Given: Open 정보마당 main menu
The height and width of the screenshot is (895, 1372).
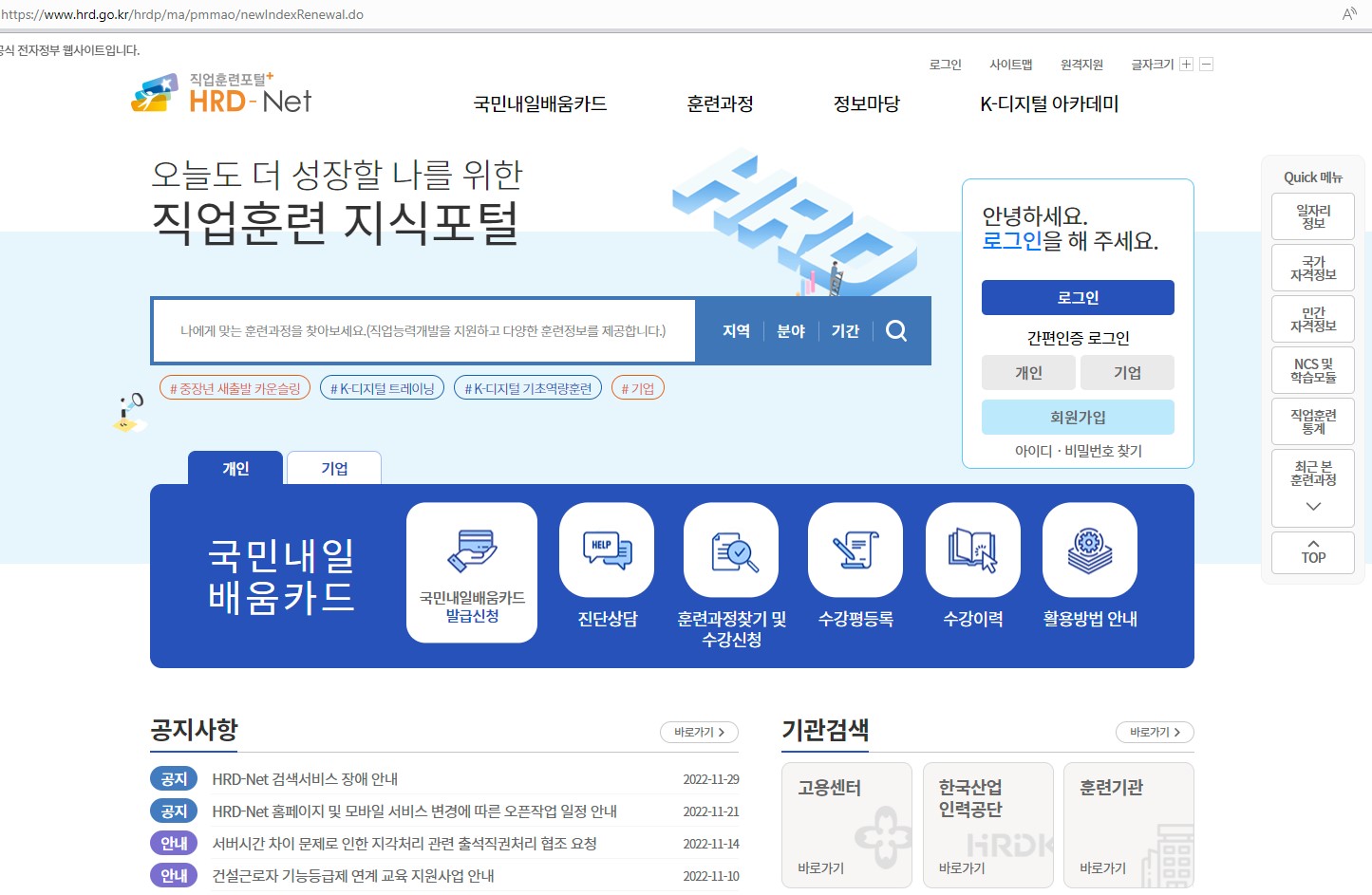Looking at the screenshot, I should coord(866,104).
